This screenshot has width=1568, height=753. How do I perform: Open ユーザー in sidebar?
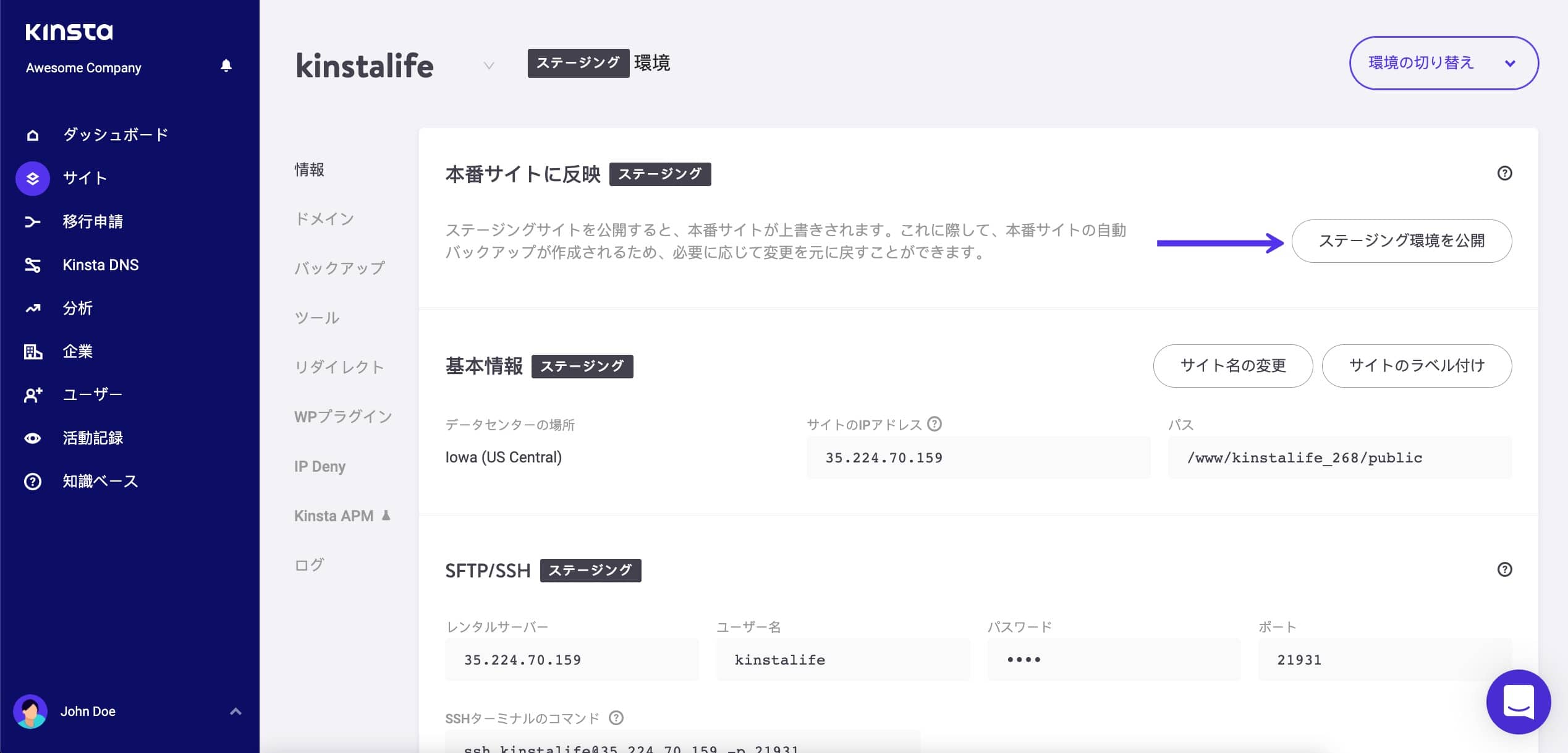point(93,395)
